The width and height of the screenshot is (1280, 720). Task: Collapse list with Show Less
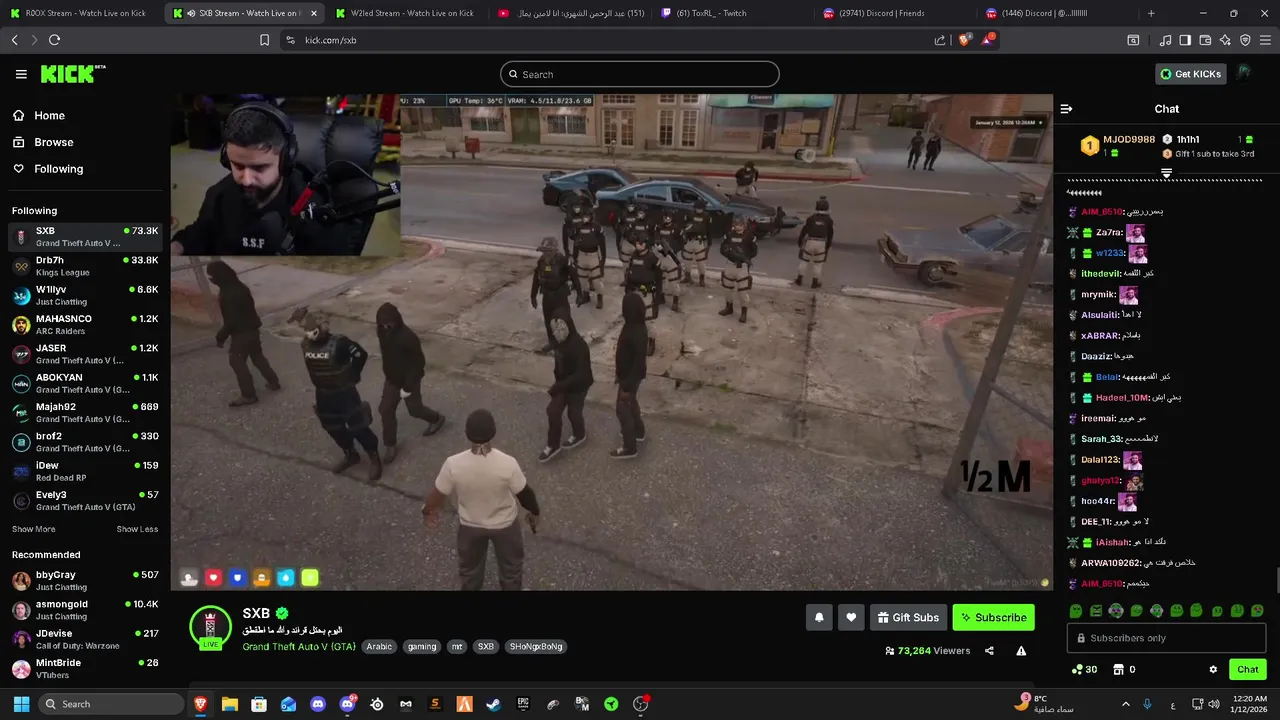coord(137,529)
